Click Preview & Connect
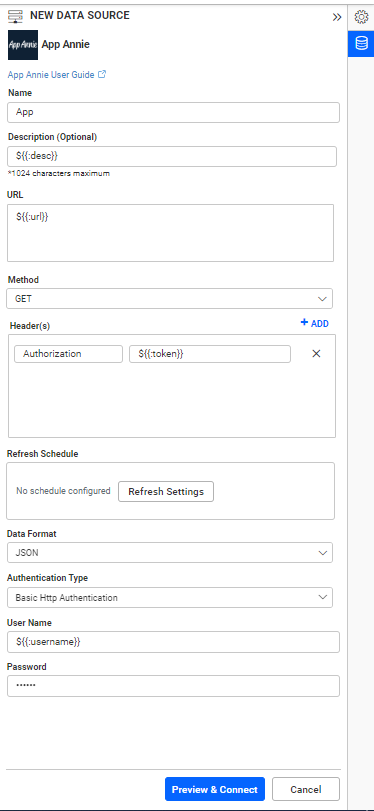Viewport: 374px width, 811px height. (x=215, y=789)
